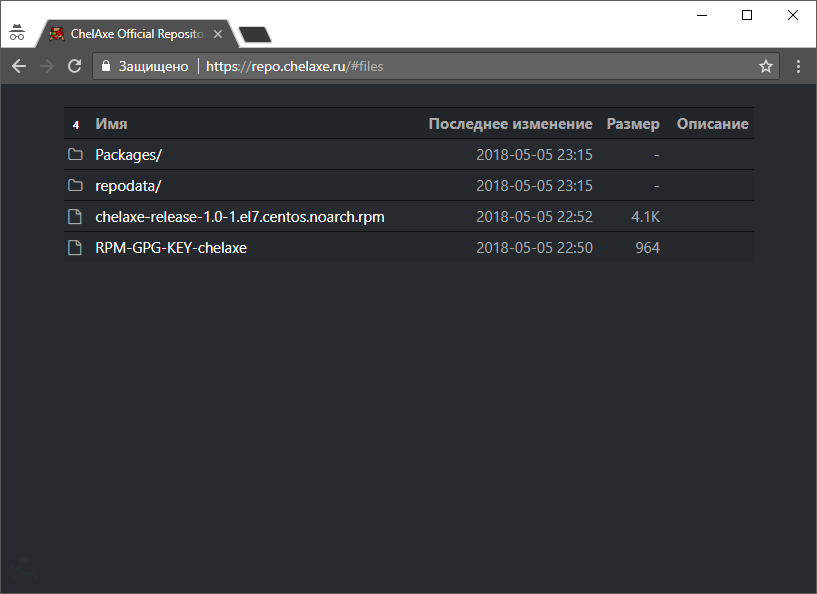Click the file icon beside RPM-GPG-KEY-chelaxe

point(74,248)
